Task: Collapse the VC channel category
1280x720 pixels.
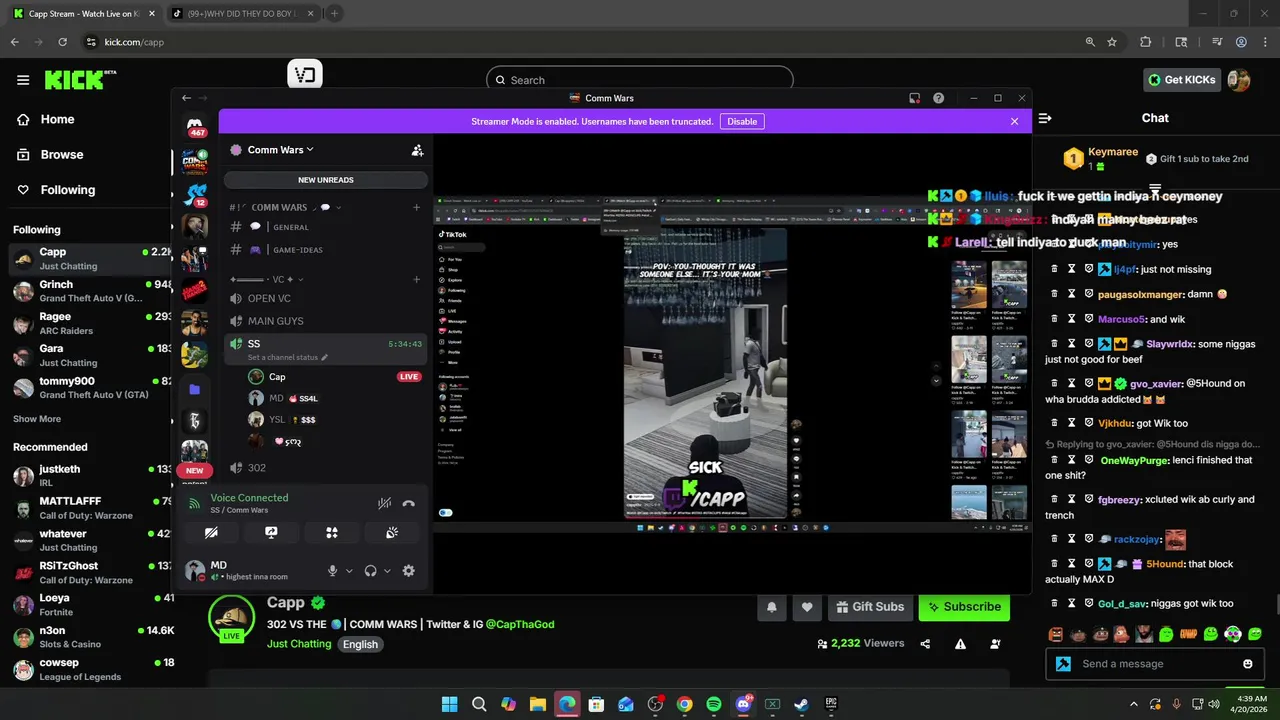Action: pyautogui.click(x=267, y=279)
